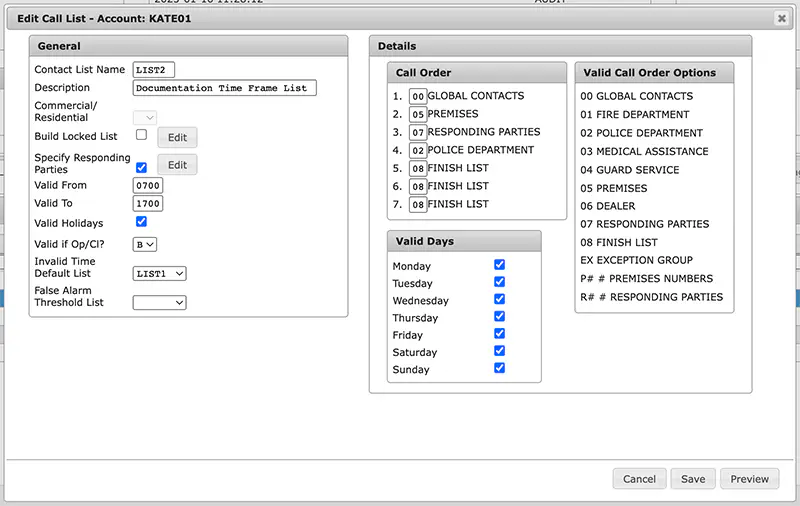800x506 pixels.
Task: Click the Cancel button
Action: 639,479
